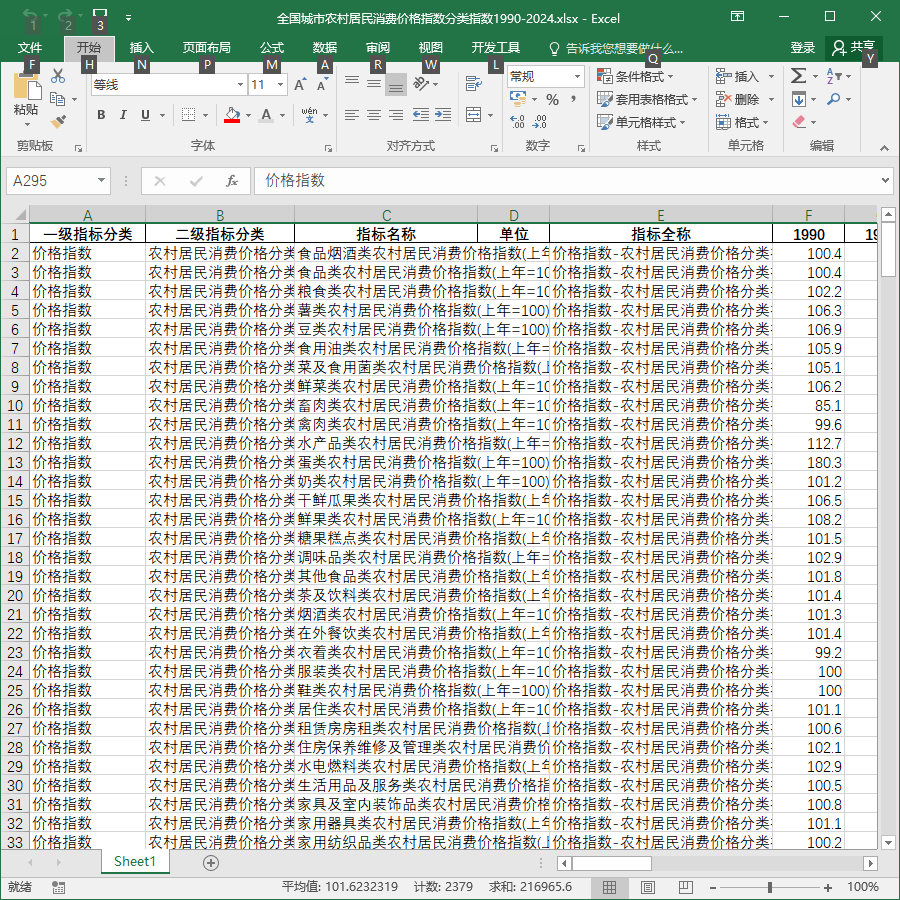Screen dimensions: 900x900
Task: Open the 数据 ribbon tab
Action: [324, 48]
